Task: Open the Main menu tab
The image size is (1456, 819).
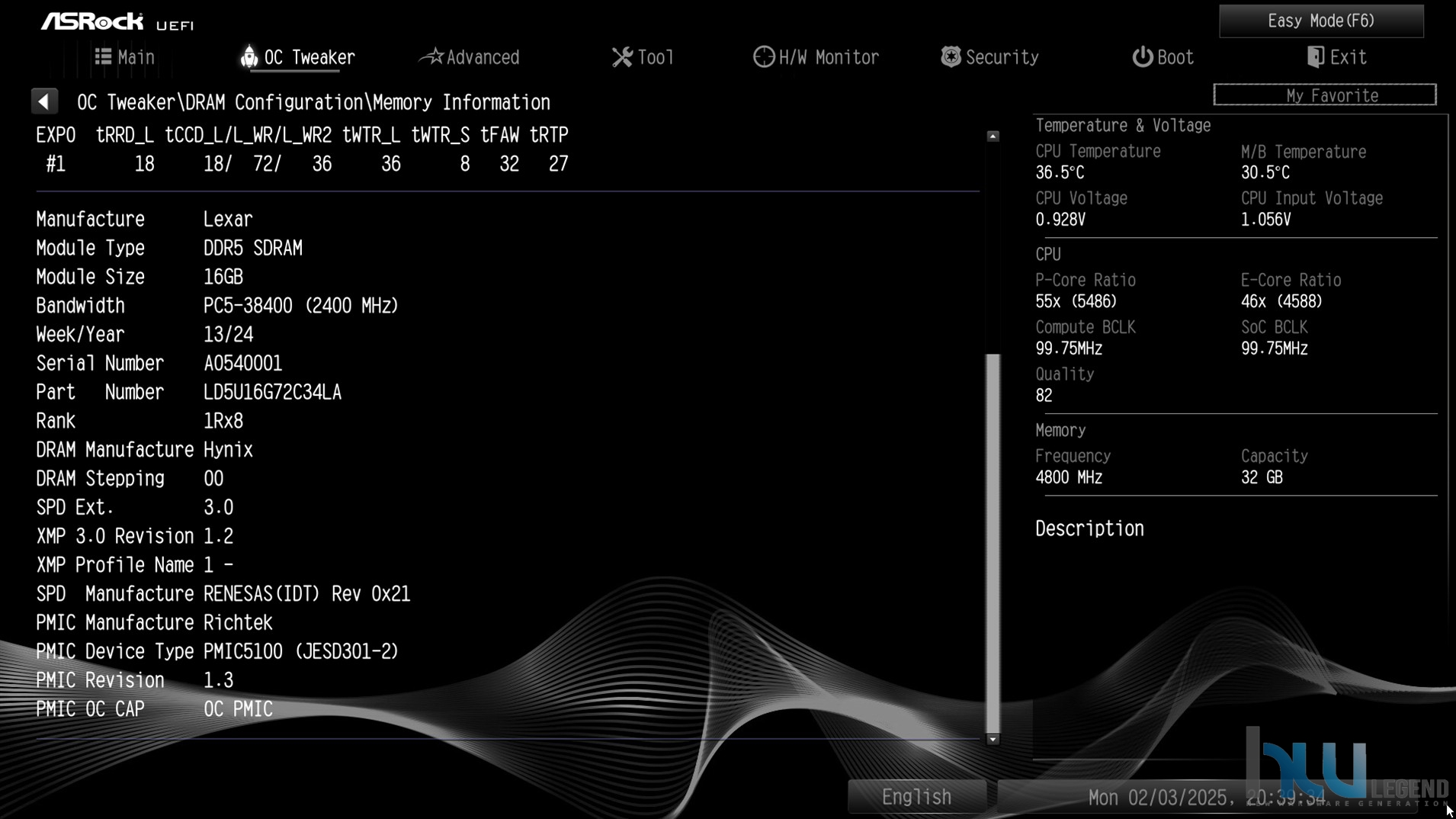Action: tap(125, 57)
